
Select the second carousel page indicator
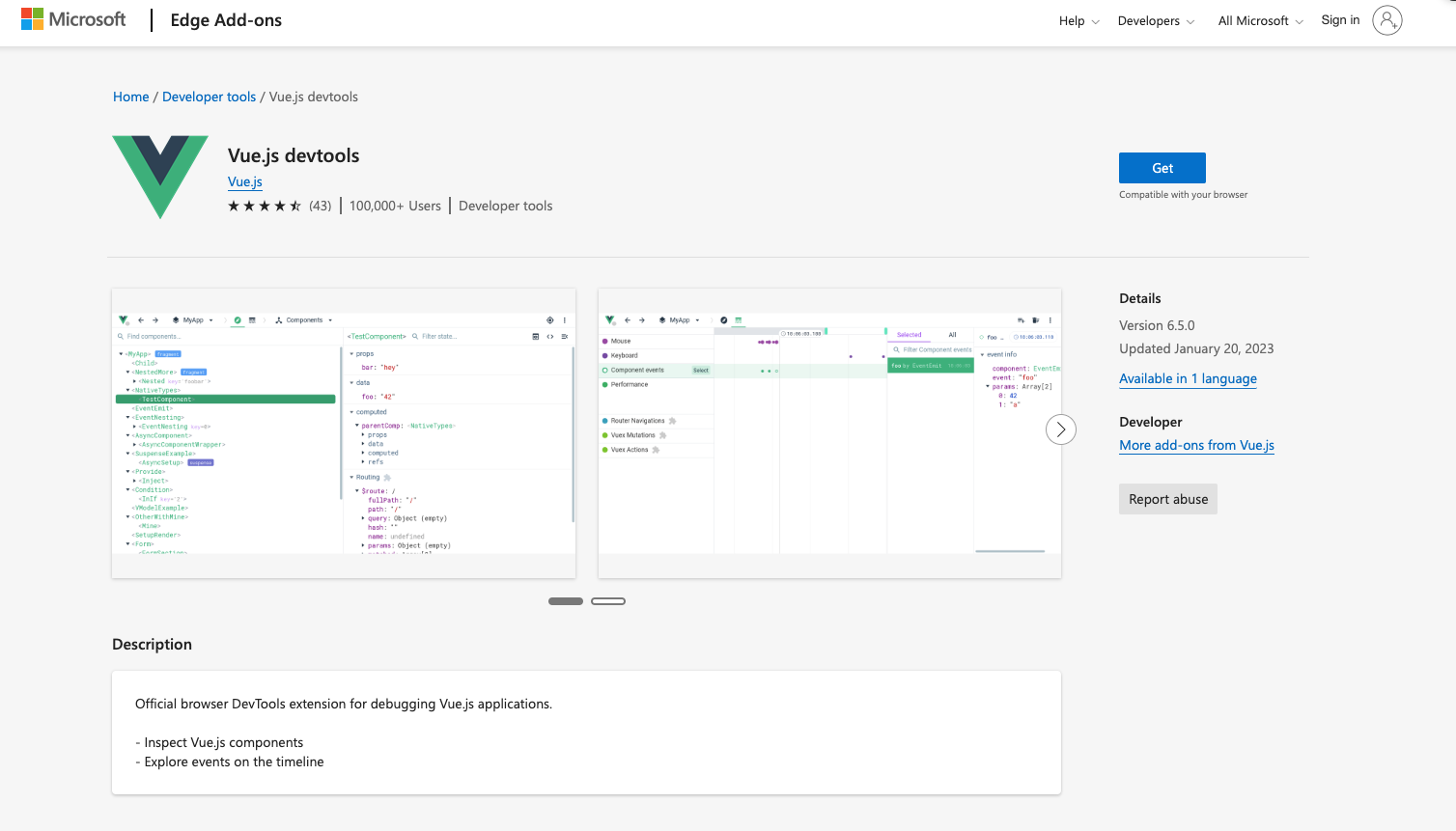608,601
